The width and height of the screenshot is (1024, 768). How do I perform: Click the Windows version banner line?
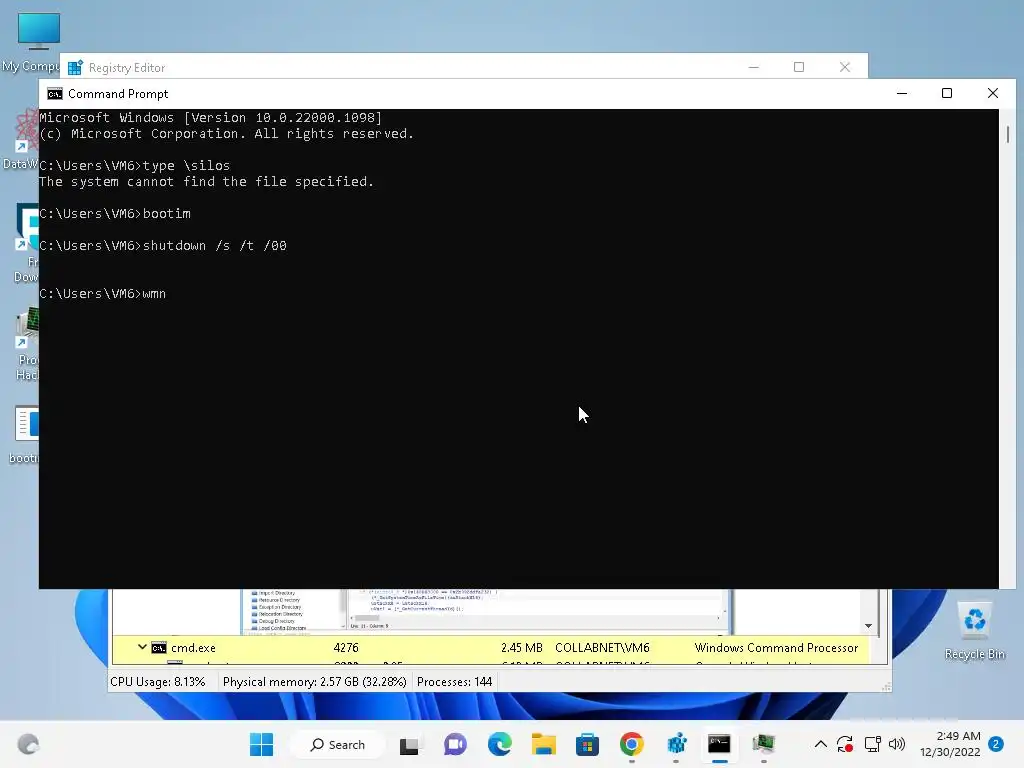(x=210, y=118)
